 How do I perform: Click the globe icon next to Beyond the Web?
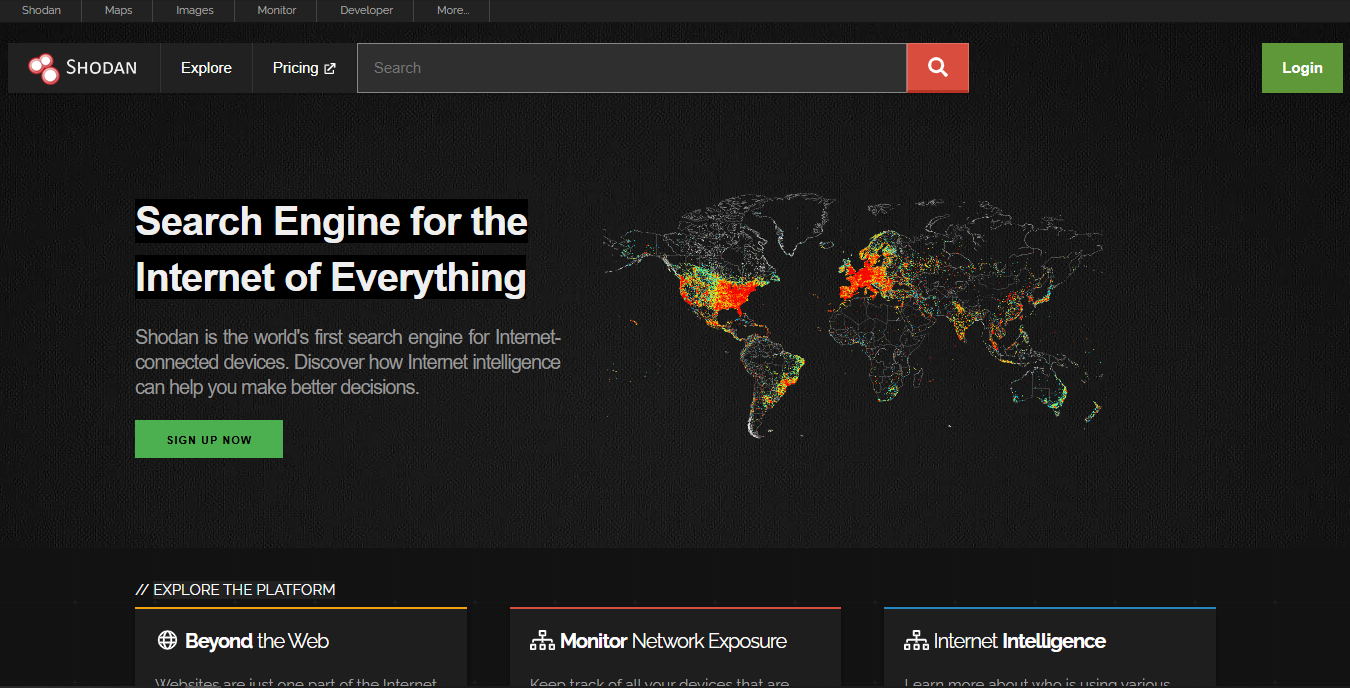coord(167,641)
